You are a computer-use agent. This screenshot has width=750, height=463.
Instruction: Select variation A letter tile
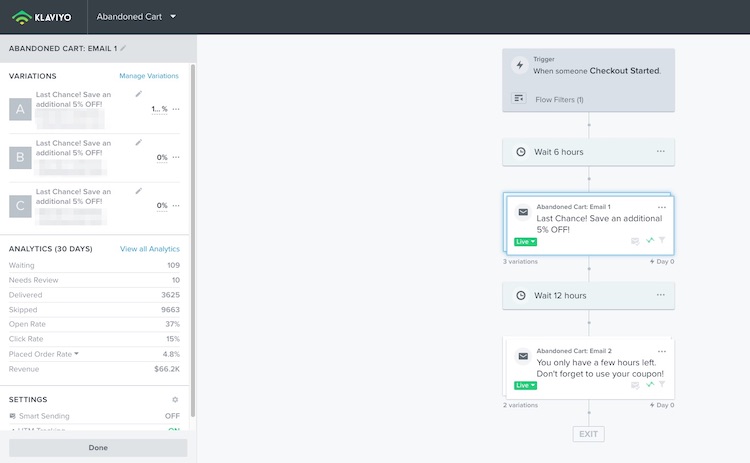click(x=20, y=109)
